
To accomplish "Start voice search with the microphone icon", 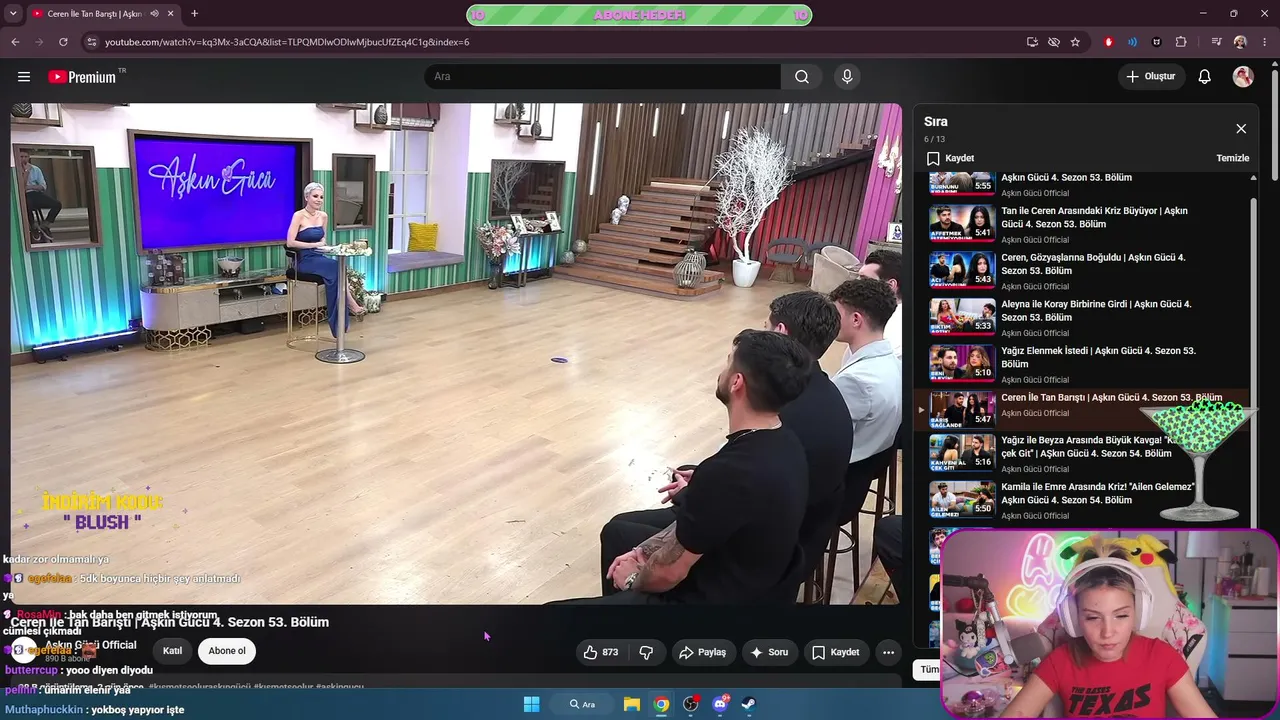I will (847, 77).
